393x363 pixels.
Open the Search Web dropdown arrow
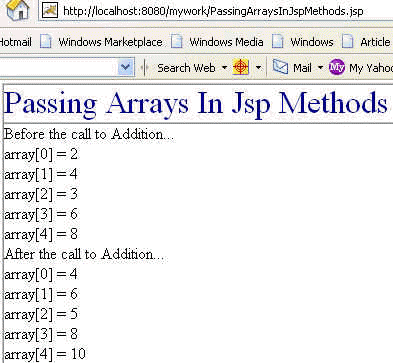coord(224,68)
